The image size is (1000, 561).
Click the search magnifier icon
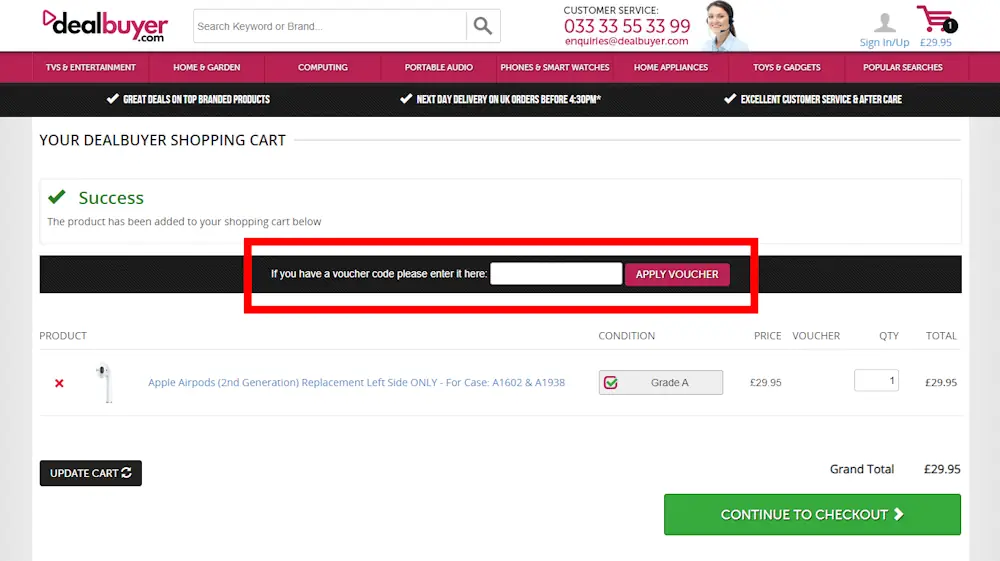483,26
